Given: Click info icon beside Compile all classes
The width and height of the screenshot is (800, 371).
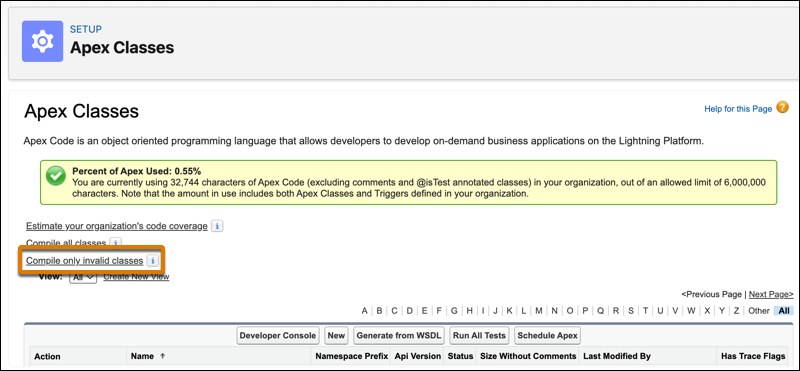Looking at the screenshot, I should [x=116, y=243].
